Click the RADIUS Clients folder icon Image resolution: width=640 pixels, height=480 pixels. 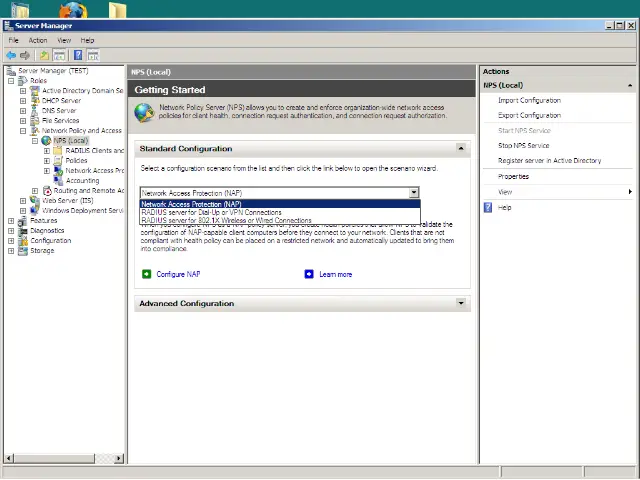tap(58, 151)
